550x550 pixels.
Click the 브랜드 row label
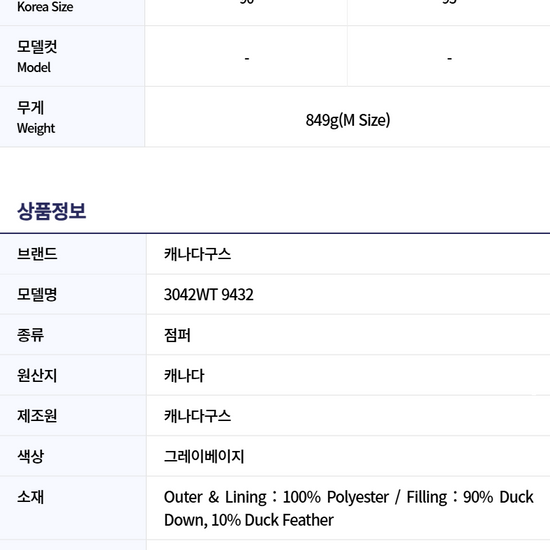point(37,254)
